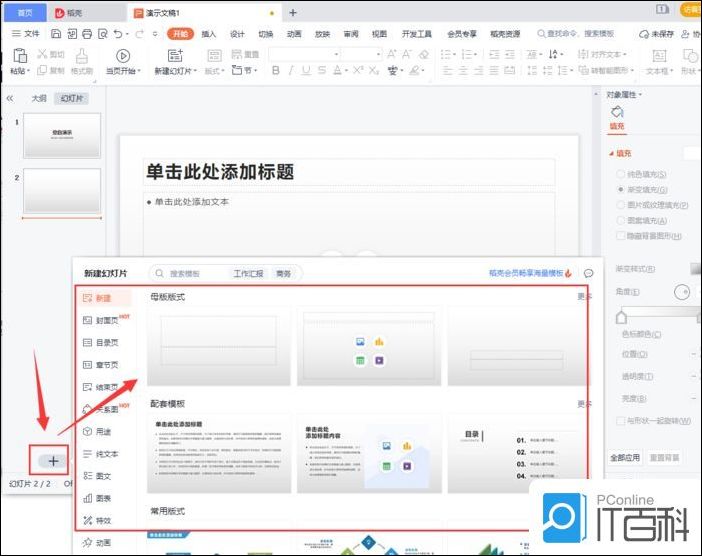Expand the 节 section dropdown
This screenshot has width=702, height=556.
[256, 70]
